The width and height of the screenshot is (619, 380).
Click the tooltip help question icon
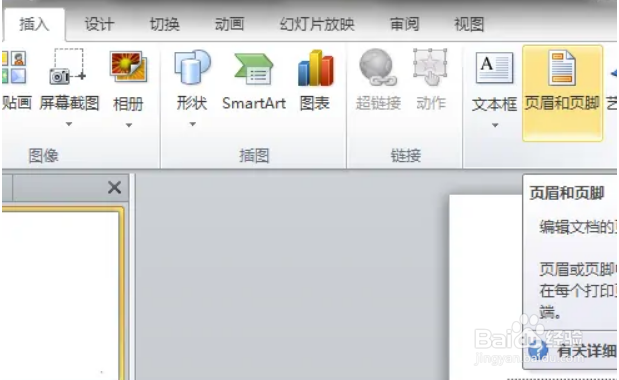538,349
